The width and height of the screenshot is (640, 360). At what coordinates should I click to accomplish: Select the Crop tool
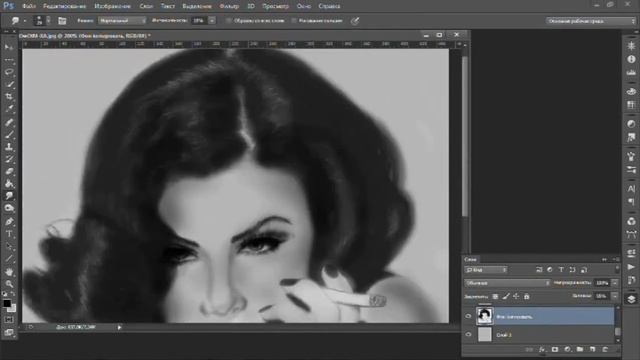[x=9, y=97]
